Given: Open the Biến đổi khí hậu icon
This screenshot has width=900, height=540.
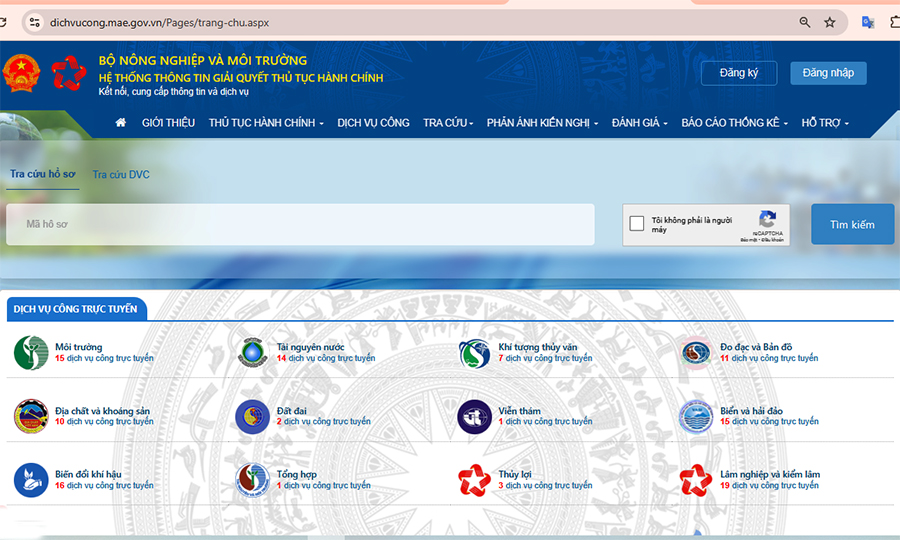Looking at the screenshot, I should coord(31,480).
